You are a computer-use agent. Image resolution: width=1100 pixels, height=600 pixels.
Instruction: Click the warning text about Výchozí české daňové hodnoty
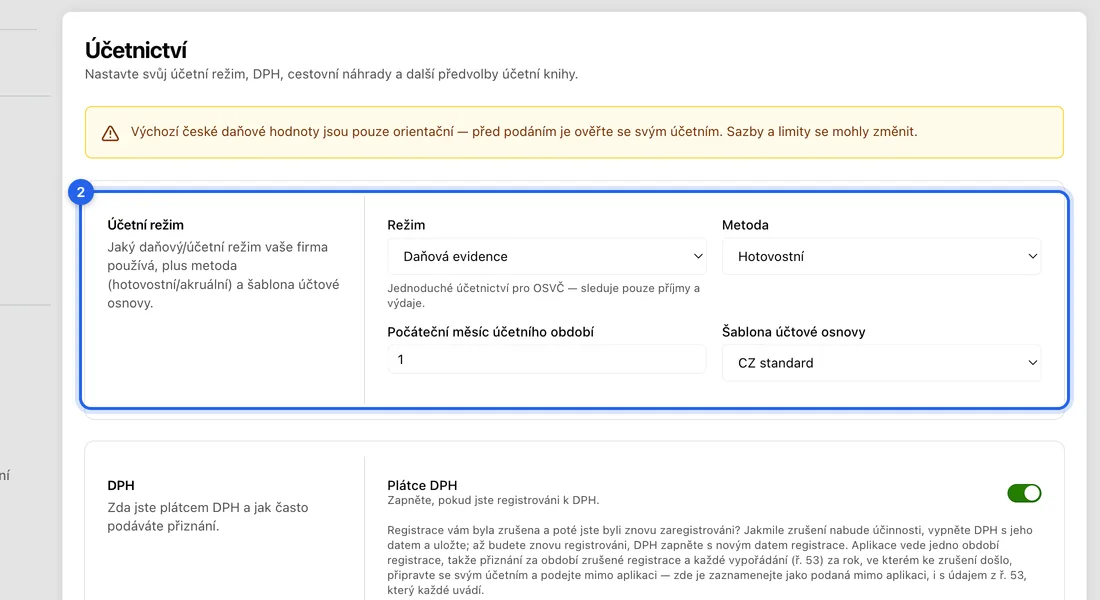tap(524, 132)
